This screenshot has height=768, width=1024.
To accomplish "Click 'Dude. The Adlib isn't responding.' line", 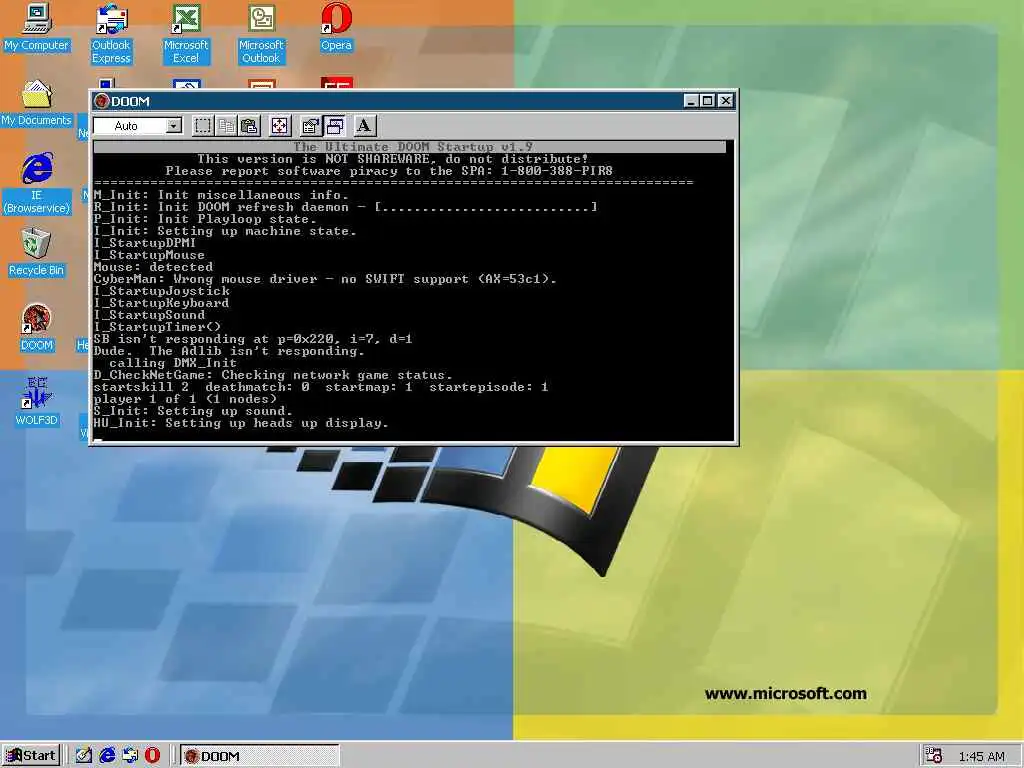I will (229, 351).
